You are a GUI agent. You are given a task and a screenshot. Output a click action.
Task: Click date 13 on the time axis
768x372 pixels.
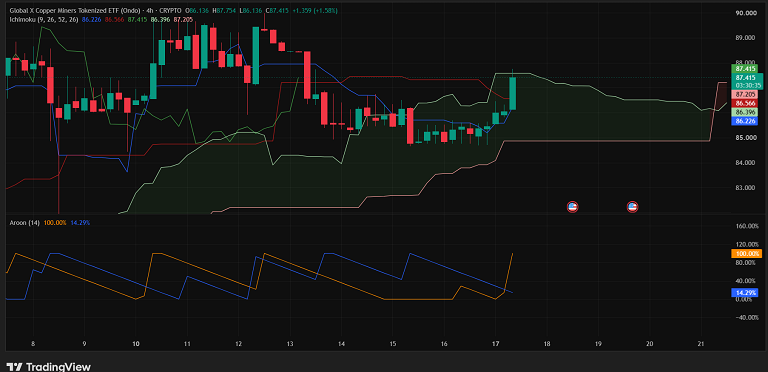[290, 343]
